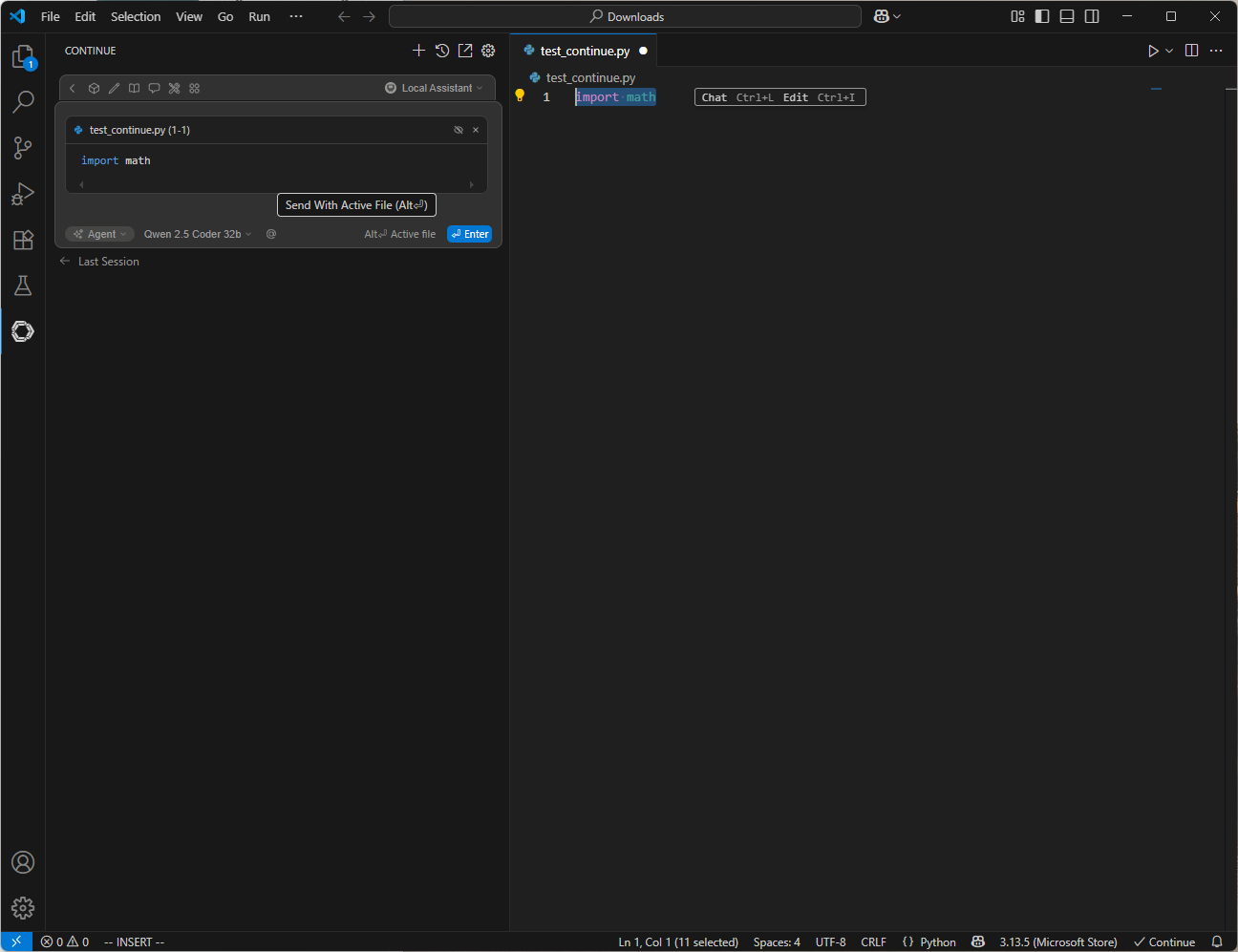The height and width of the screenshot is (952, 1238).
Task: Hide the test_continue.py code snippet preview
Action: pos(459,130)
